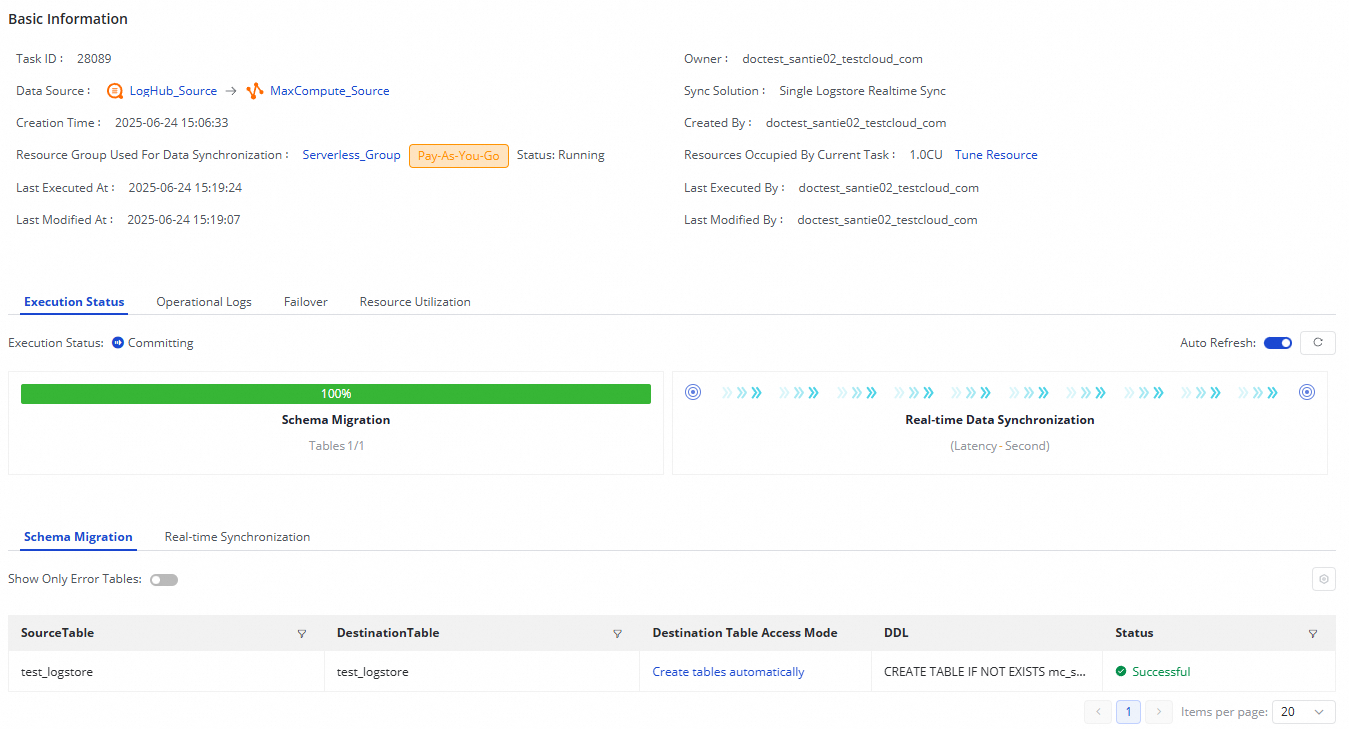1349x729 pixels.
Task: Click the Tune Resource link
Action: point(996,155)
